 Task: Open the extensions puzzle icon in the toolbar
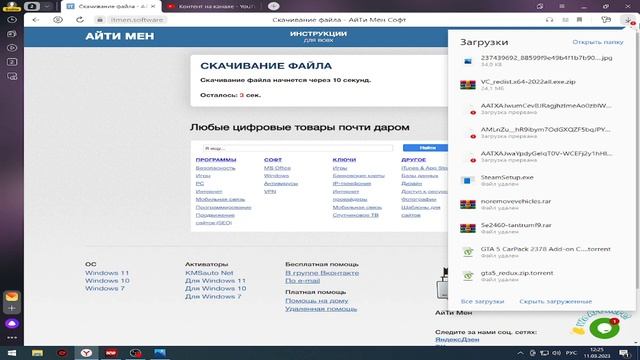point(606,20)
